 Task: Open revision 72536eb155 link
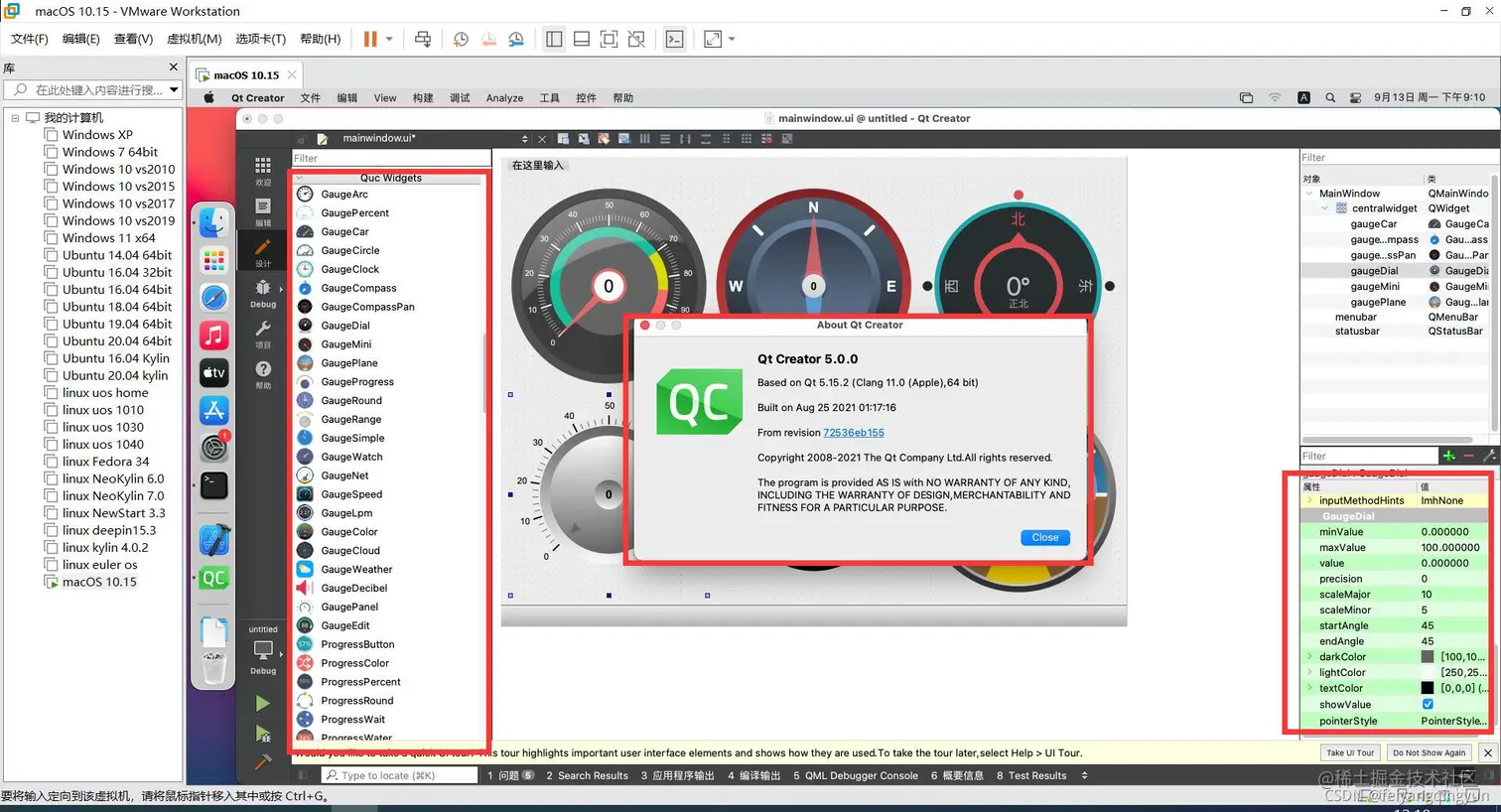(x=853, y=433)
